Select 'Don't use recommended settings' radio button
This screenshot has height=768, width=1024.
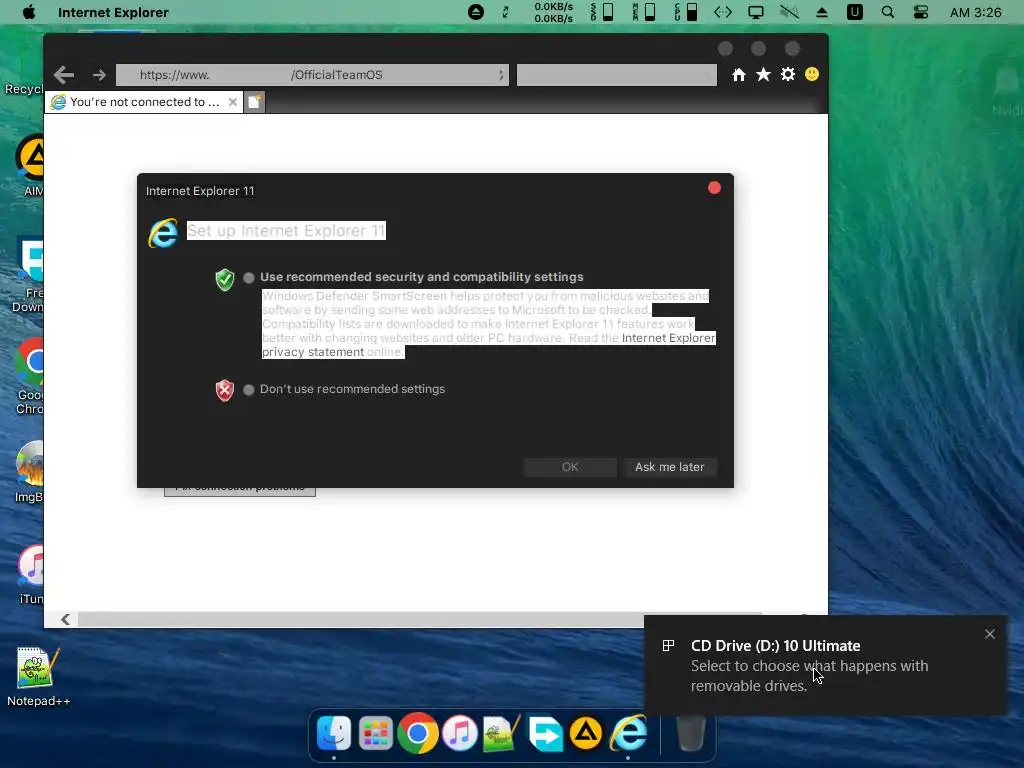[249, 390]
